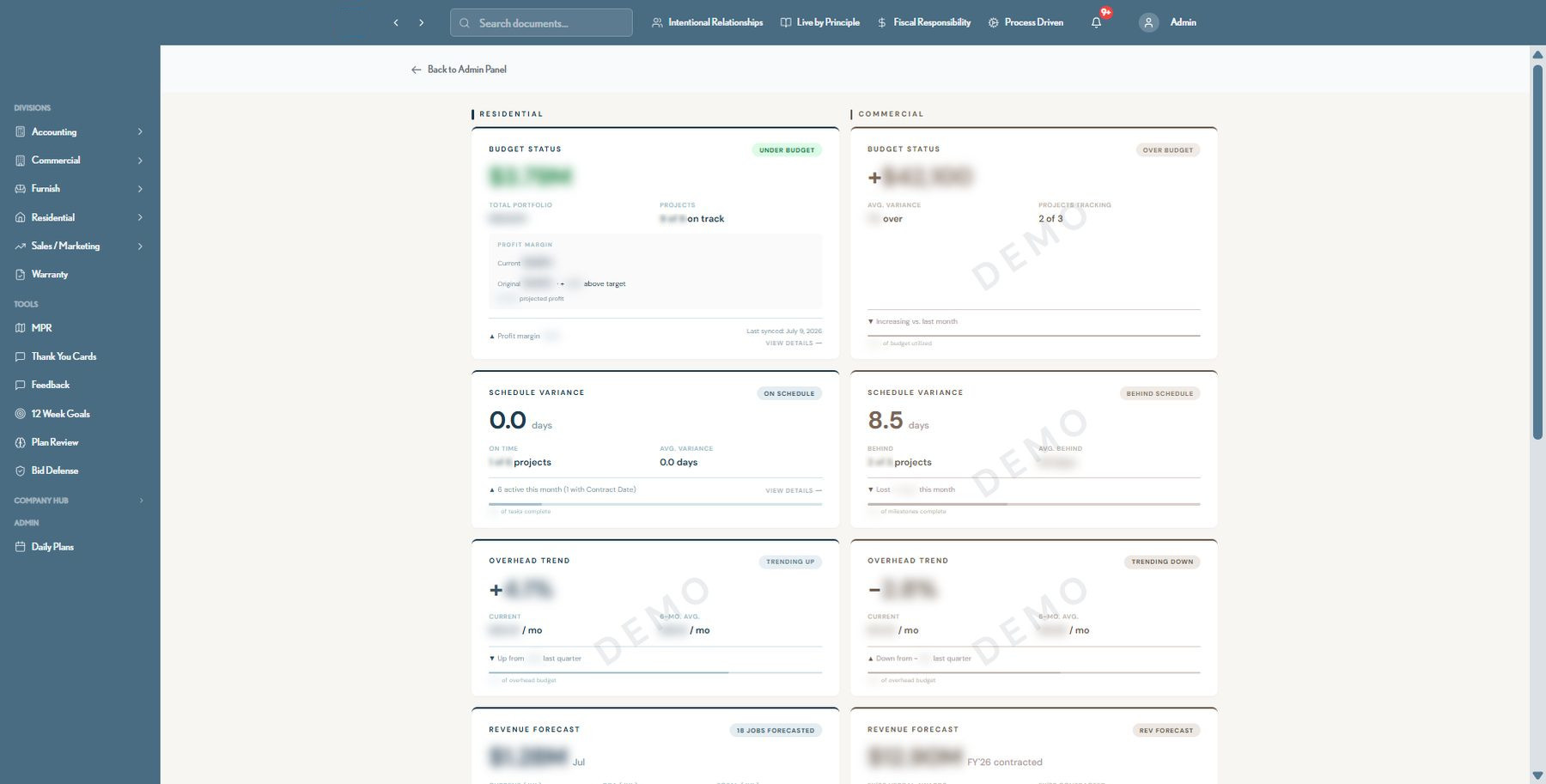
Task: Click View Details in Residential Budget Status
Action: 794,343
